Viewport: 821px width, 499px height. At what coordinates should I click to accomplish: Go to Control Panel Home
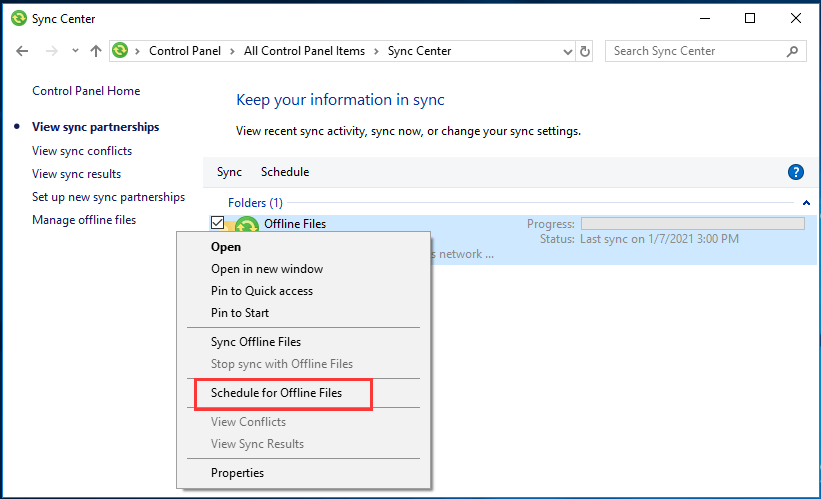click(x=86, y=91)
